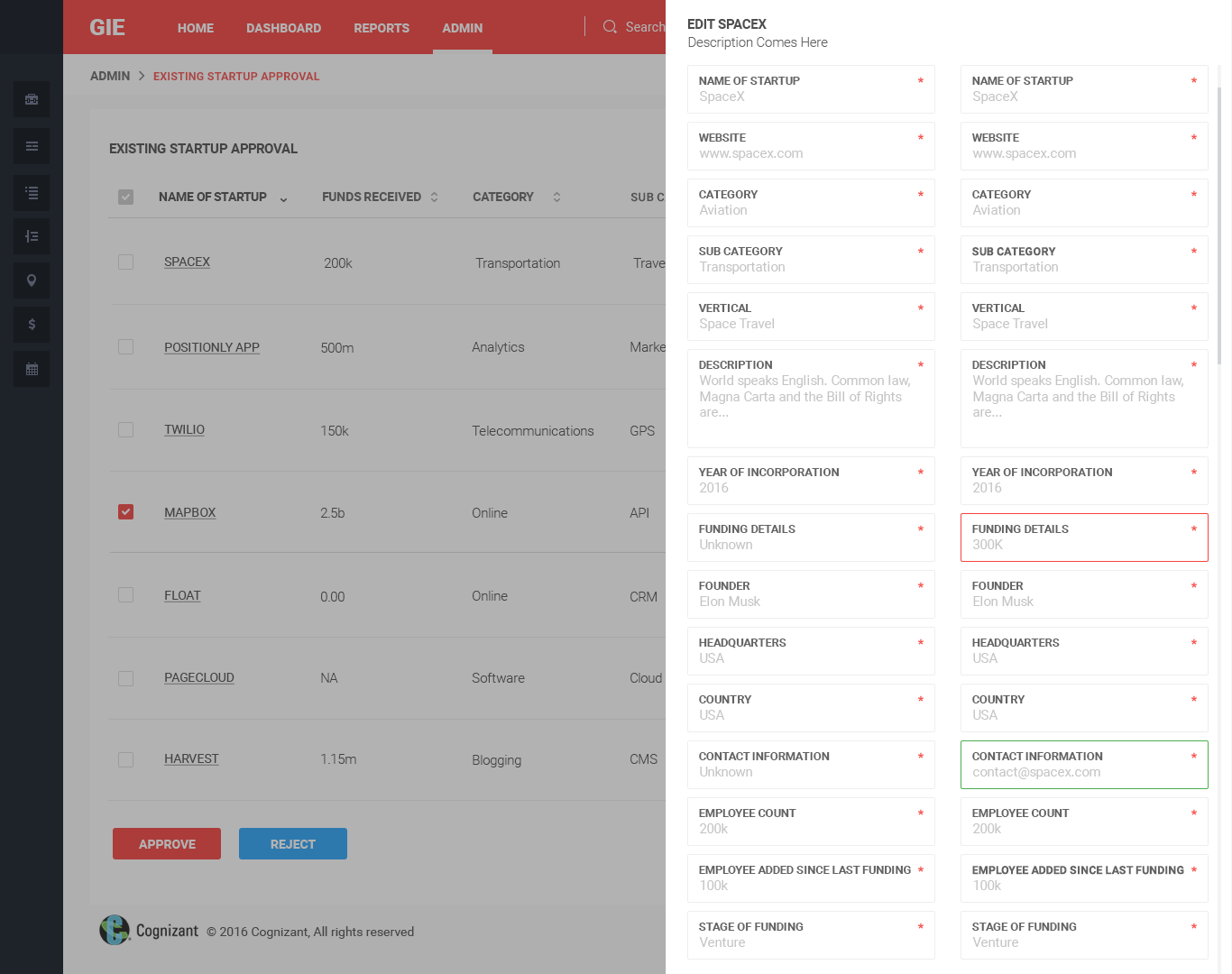Edit Funding Details field showing 300K
Image resolution: width=1232 pixels, height=974 pixels.
[x=1084, y=538]
